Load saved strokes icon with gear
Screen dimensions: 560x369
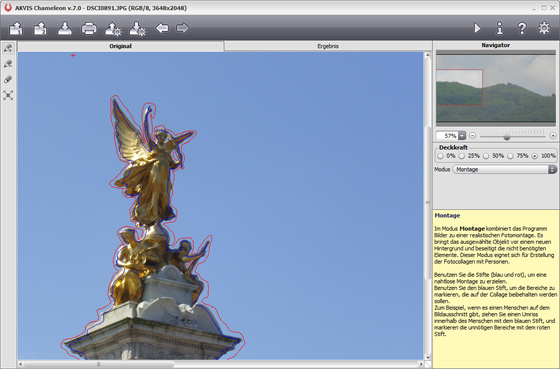click(113, 29)
